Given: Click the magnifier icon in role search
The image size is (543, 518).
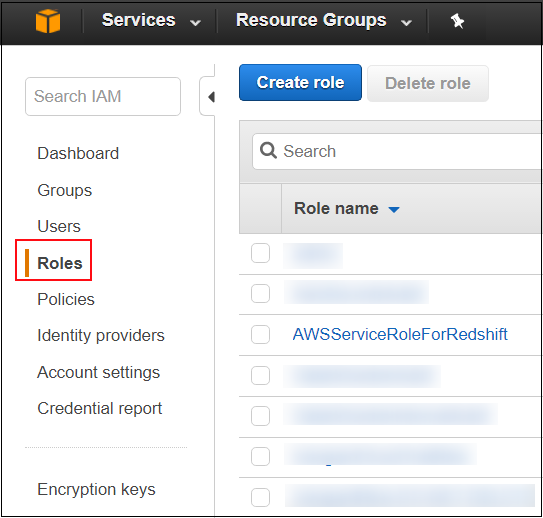Looking at the screenshot, I should tap(268, 151).
